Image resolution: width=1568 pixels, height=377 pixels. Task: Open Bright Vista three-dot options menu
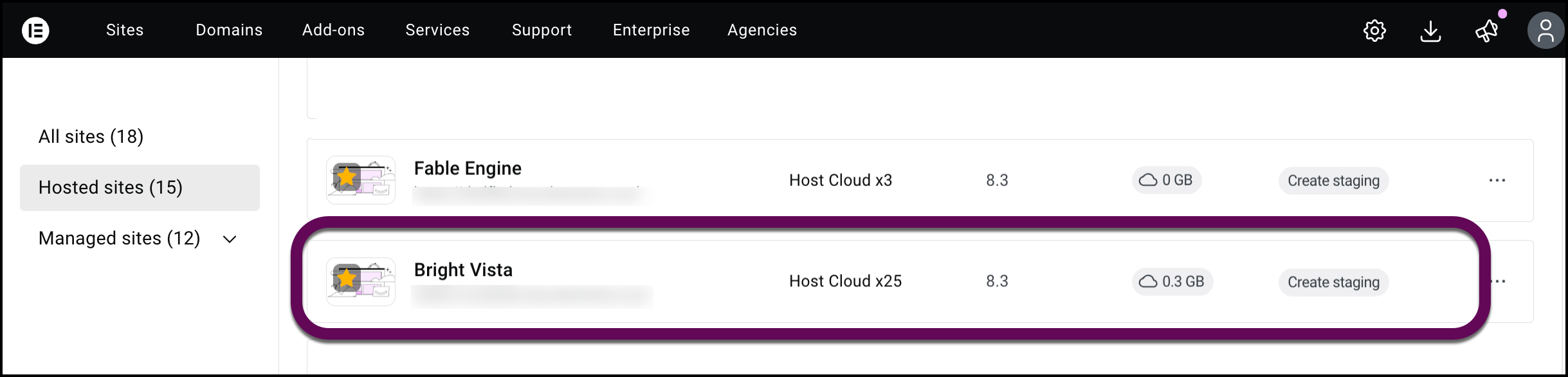[x=1500, y=281]
